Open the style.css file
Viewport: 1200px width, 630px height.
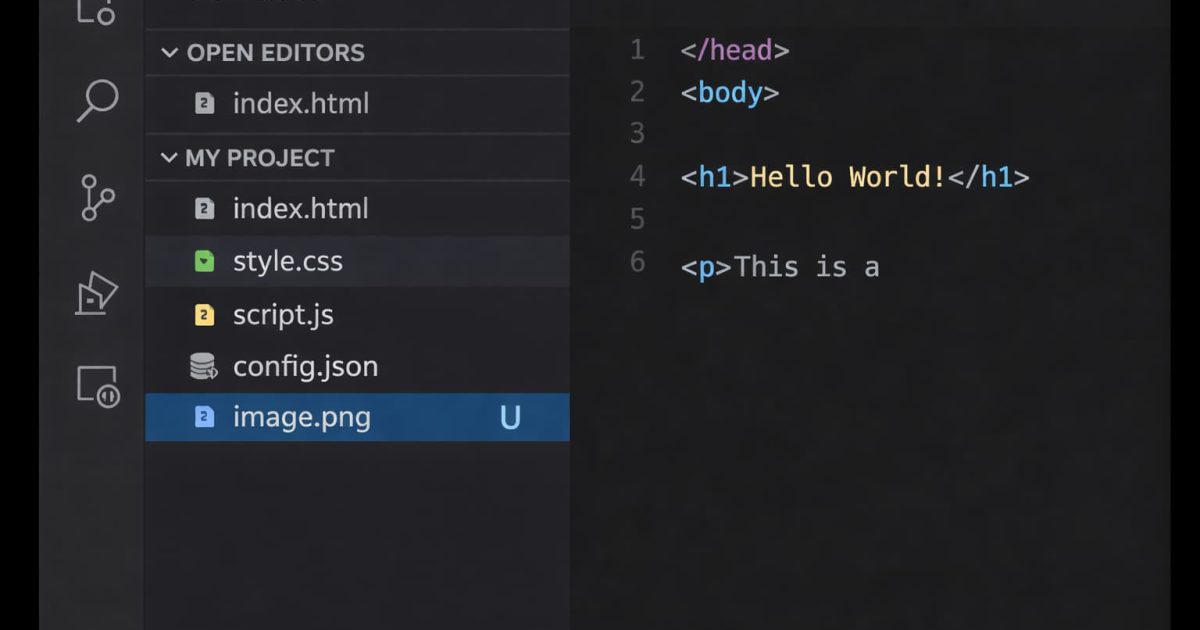288,261
